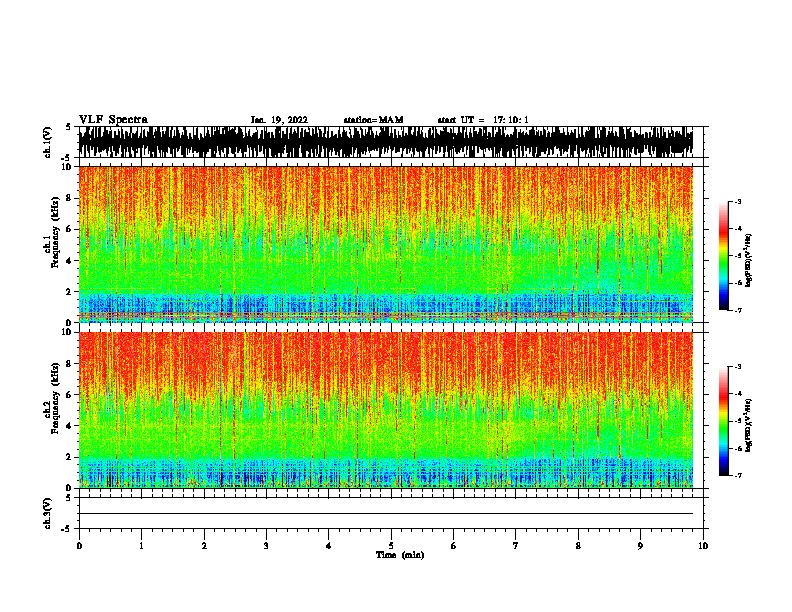Click the '4' kHz tick on ch.1 spectrogram
Image resolution: width=792 pixels, height=612 pixels.
click(70, 261)
